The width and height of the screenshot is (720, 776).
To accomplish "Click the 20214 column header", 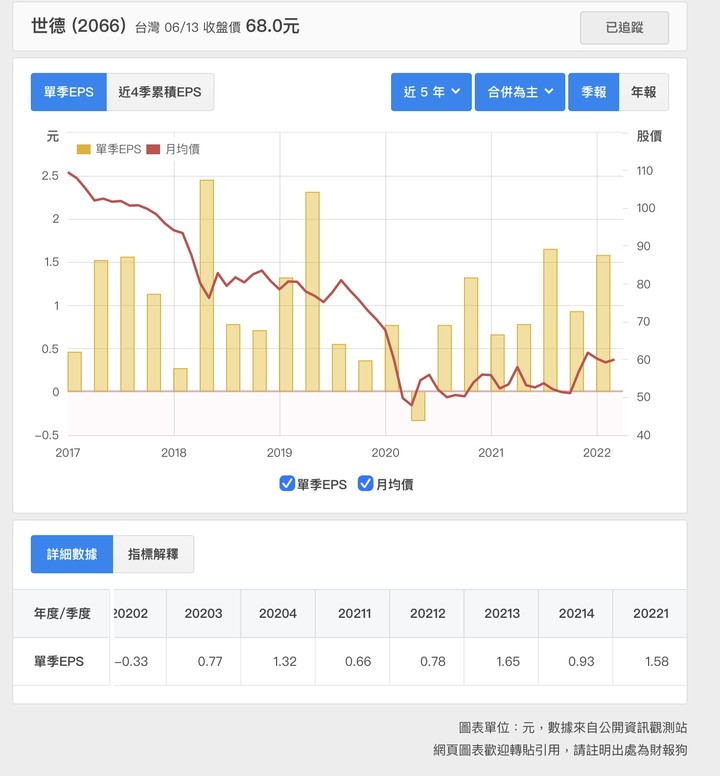I will [576, 614].
